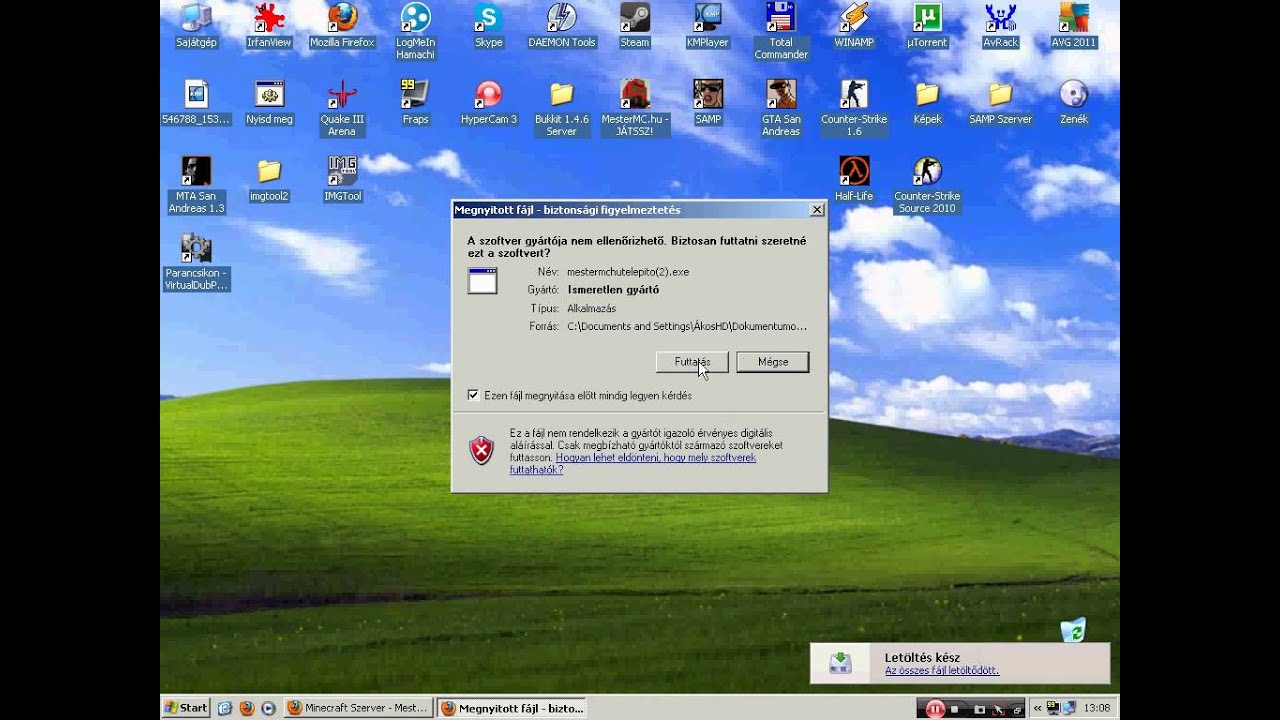Open LogMeIn Hamachi shortcut
Viewport: 1280px width, 720px height.
pyautogui.click(x=415, y=31)
